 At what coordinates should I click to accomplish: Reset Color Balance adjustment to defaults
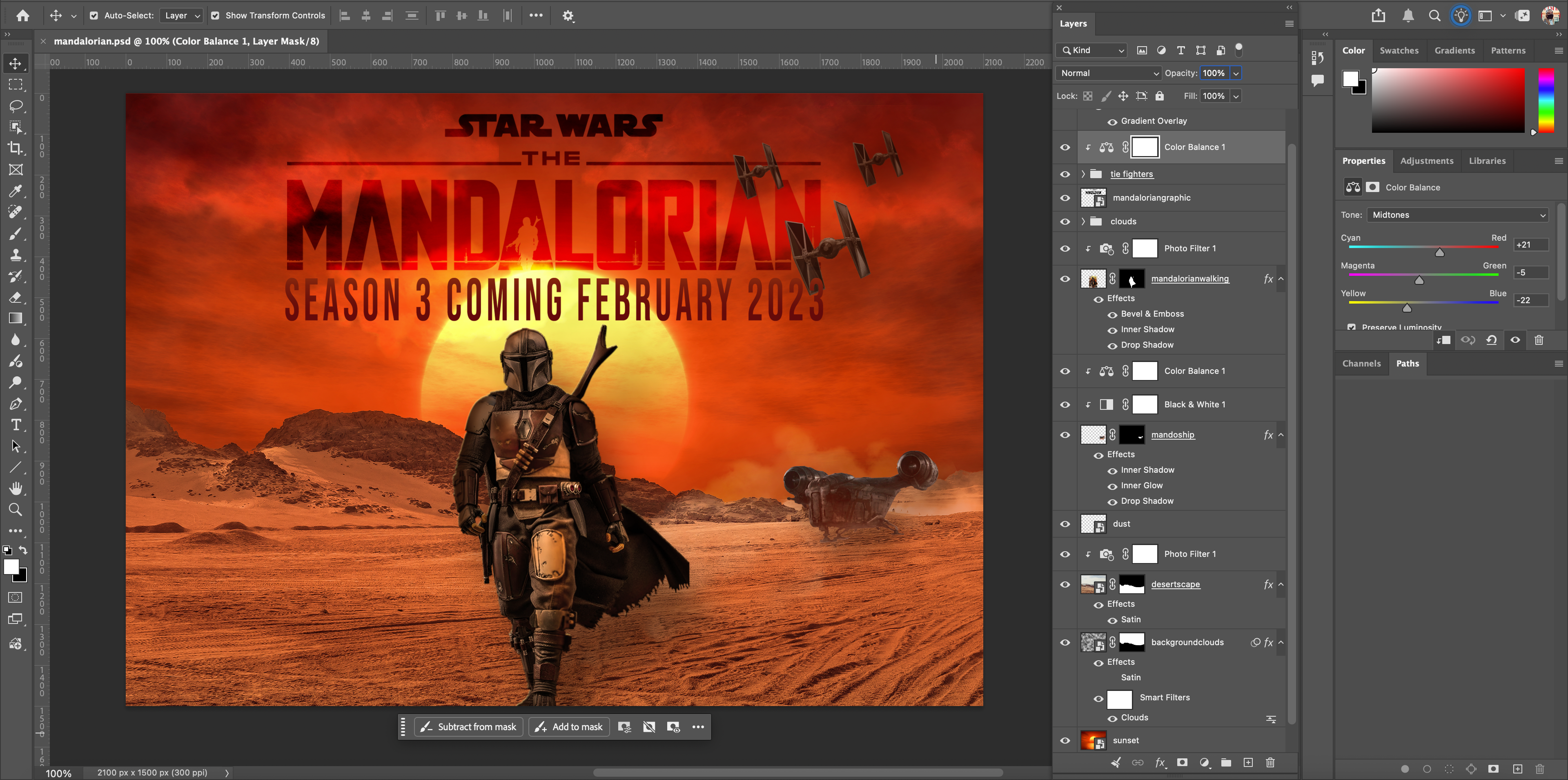(x=1491, y=340)
